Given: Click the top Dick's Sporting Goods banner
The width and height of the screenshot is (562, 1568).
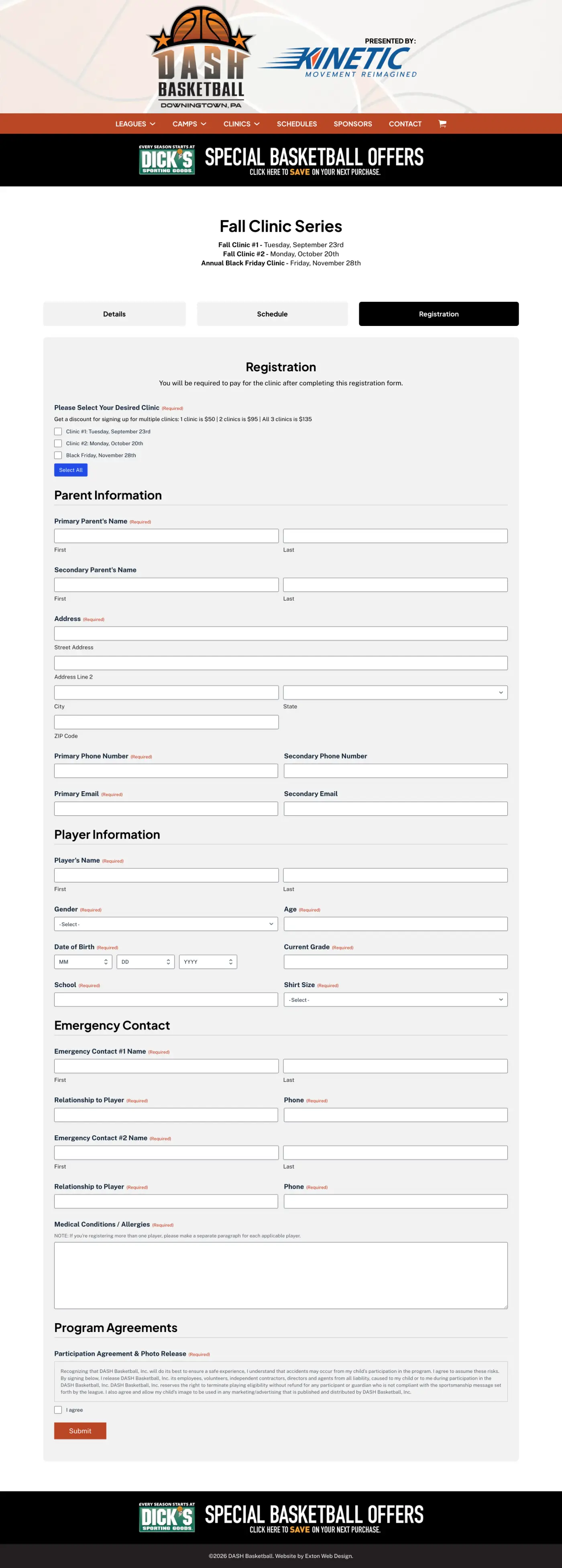Looking at the screenshot, I should [281, 160].
